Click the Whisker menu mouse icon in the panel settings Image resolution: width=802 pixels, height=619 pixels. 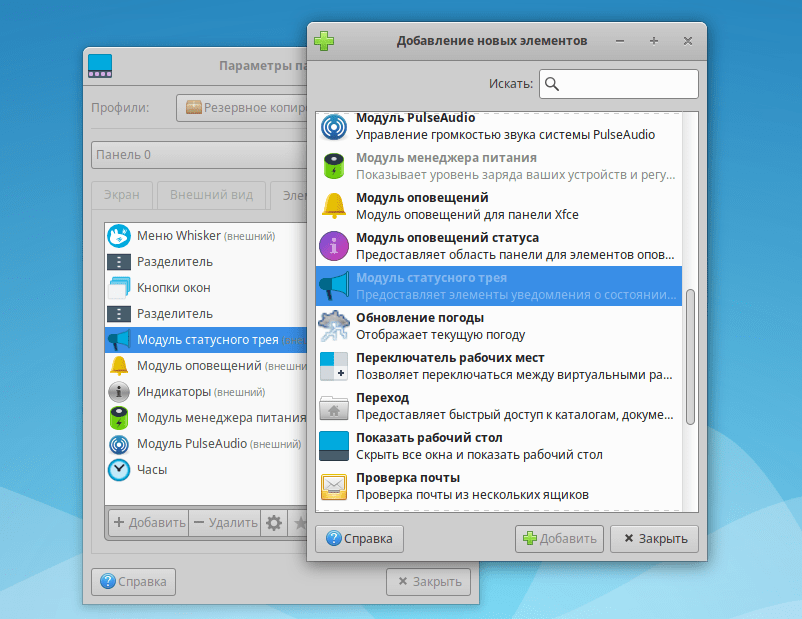pyautogui.click(x=119, y=236)
